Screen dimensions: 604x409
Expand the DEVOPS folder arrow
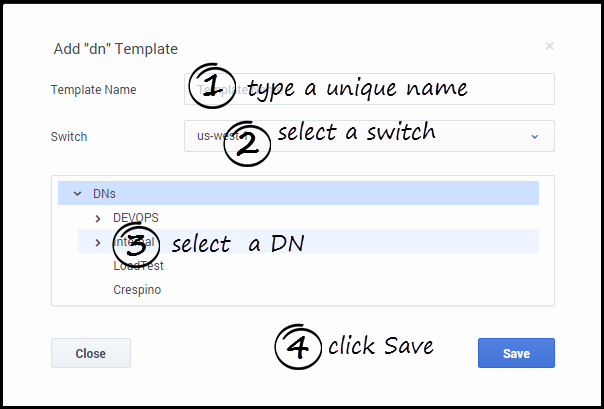97,217
